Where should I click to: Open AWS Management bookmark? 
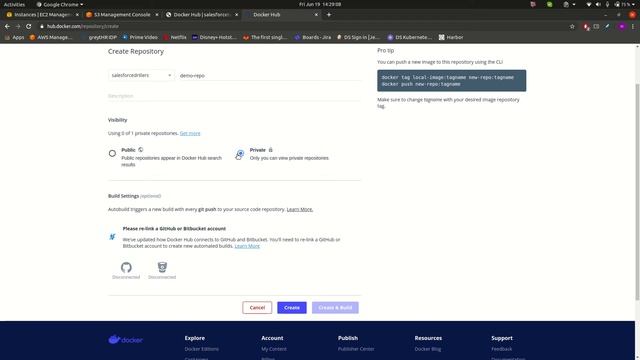(51, 37)
